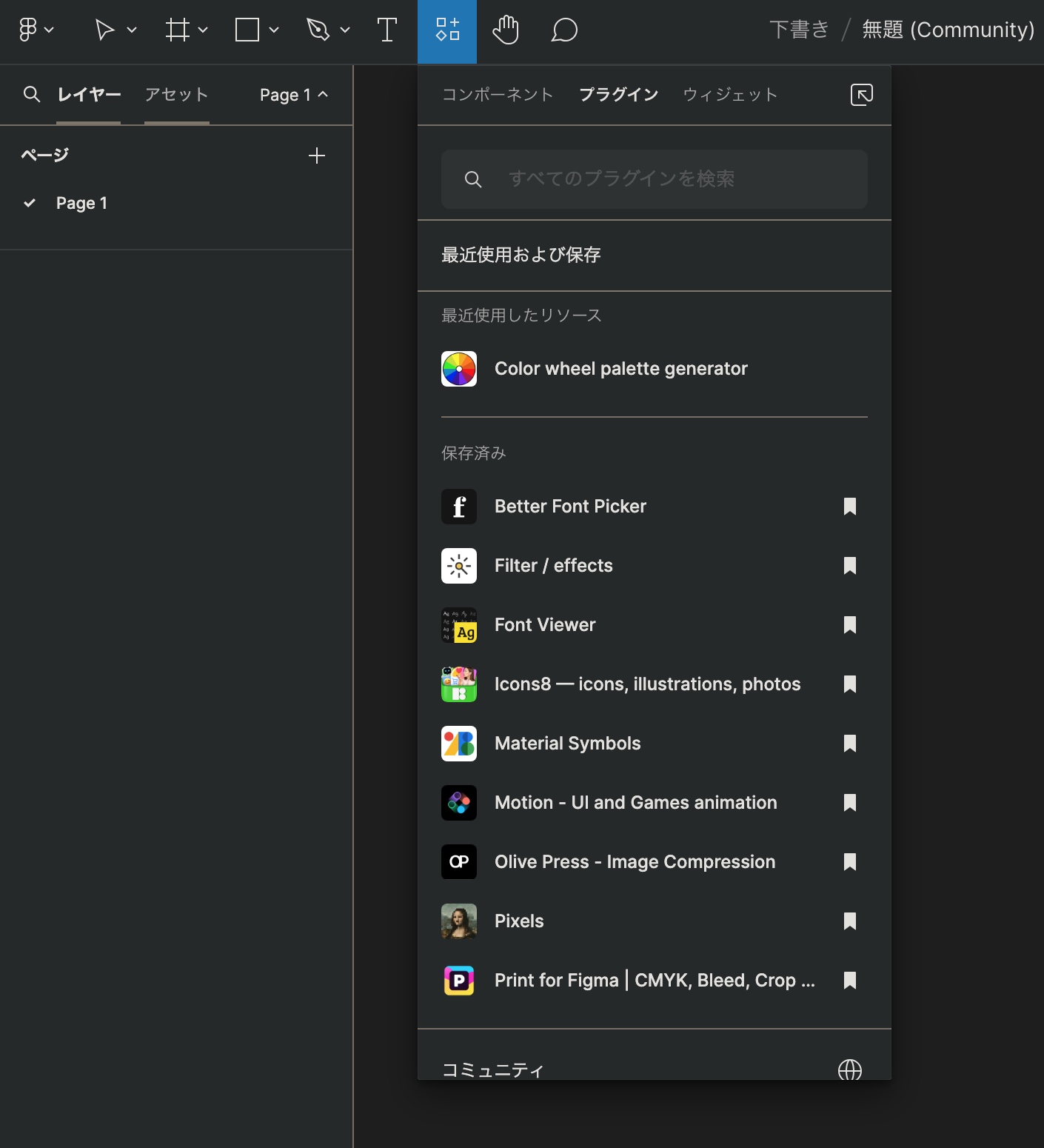This screenshot has width=1044, height=1148.
Task: Collapse the Page 1 pages dropdown
Action: (293, 95)
